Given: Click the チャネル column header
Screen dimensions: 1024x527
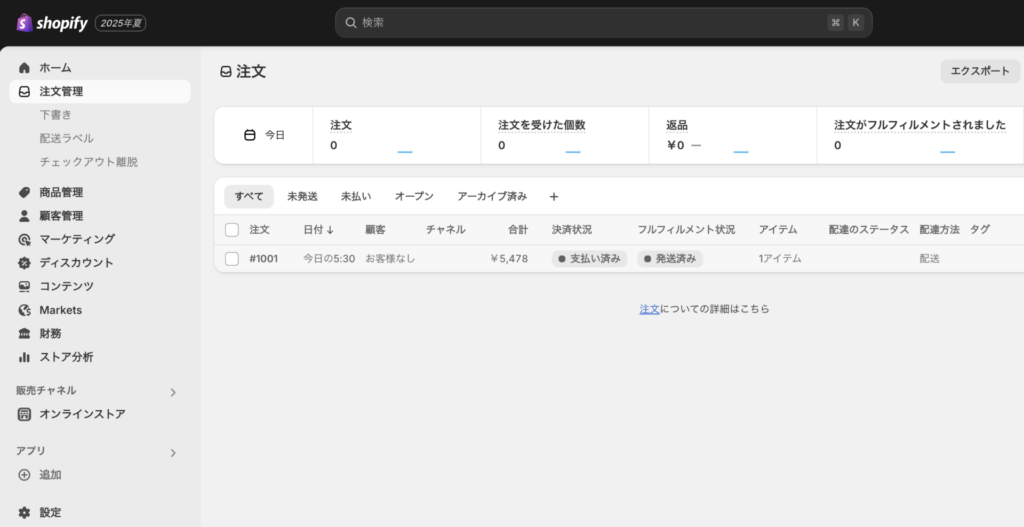Looking at the screenshot, I should click(x=445, y=230).
